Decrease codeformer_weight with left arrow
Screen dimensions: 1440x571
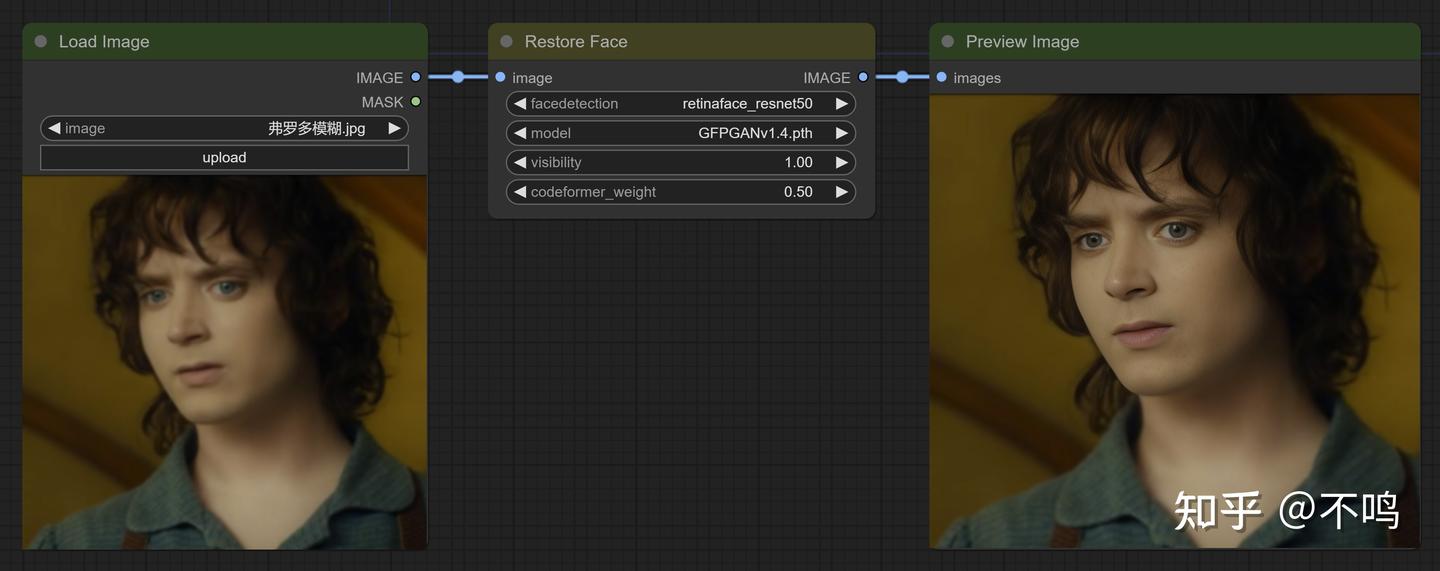point(520,191)
